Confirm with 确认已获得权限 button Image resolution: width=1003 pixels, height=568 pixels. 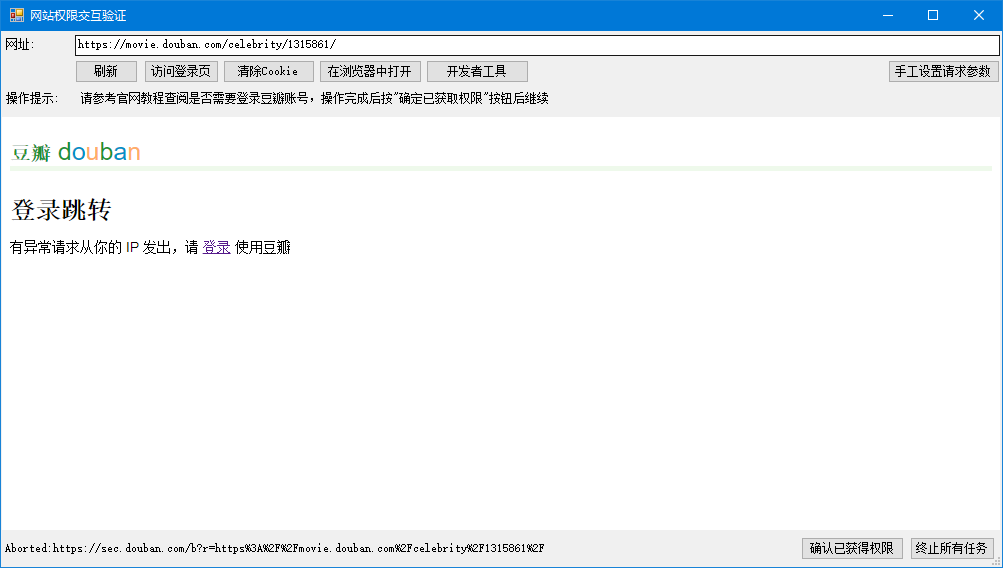[852, 548]
